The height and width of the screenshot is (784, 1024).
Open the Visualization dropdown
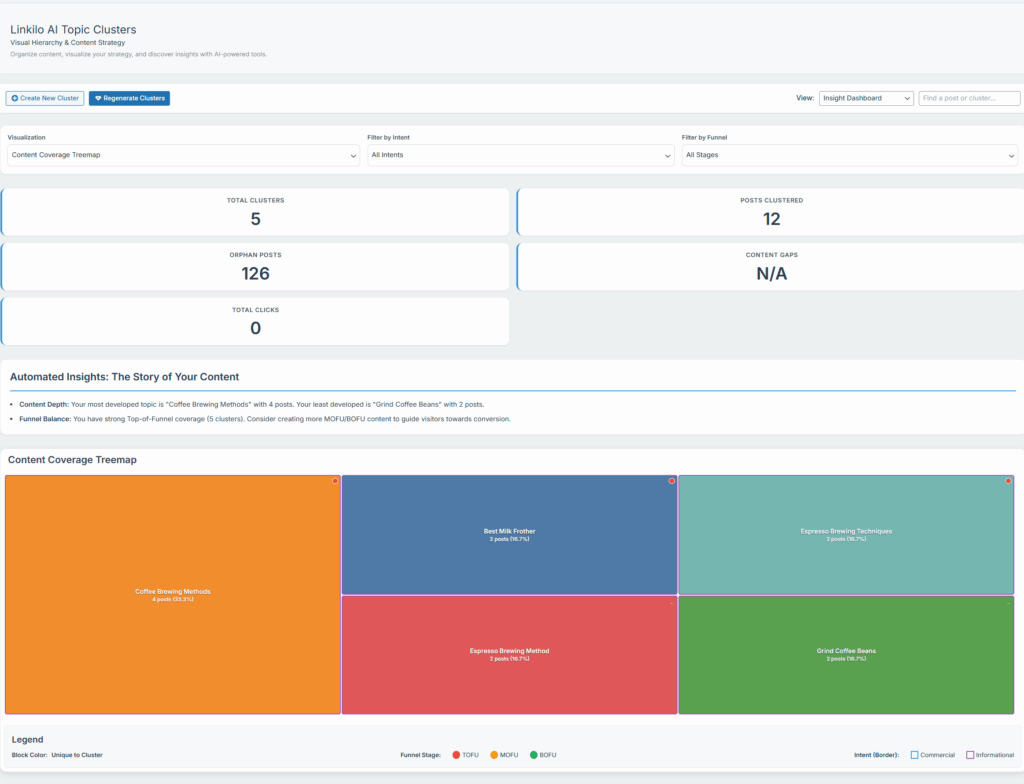183,155
